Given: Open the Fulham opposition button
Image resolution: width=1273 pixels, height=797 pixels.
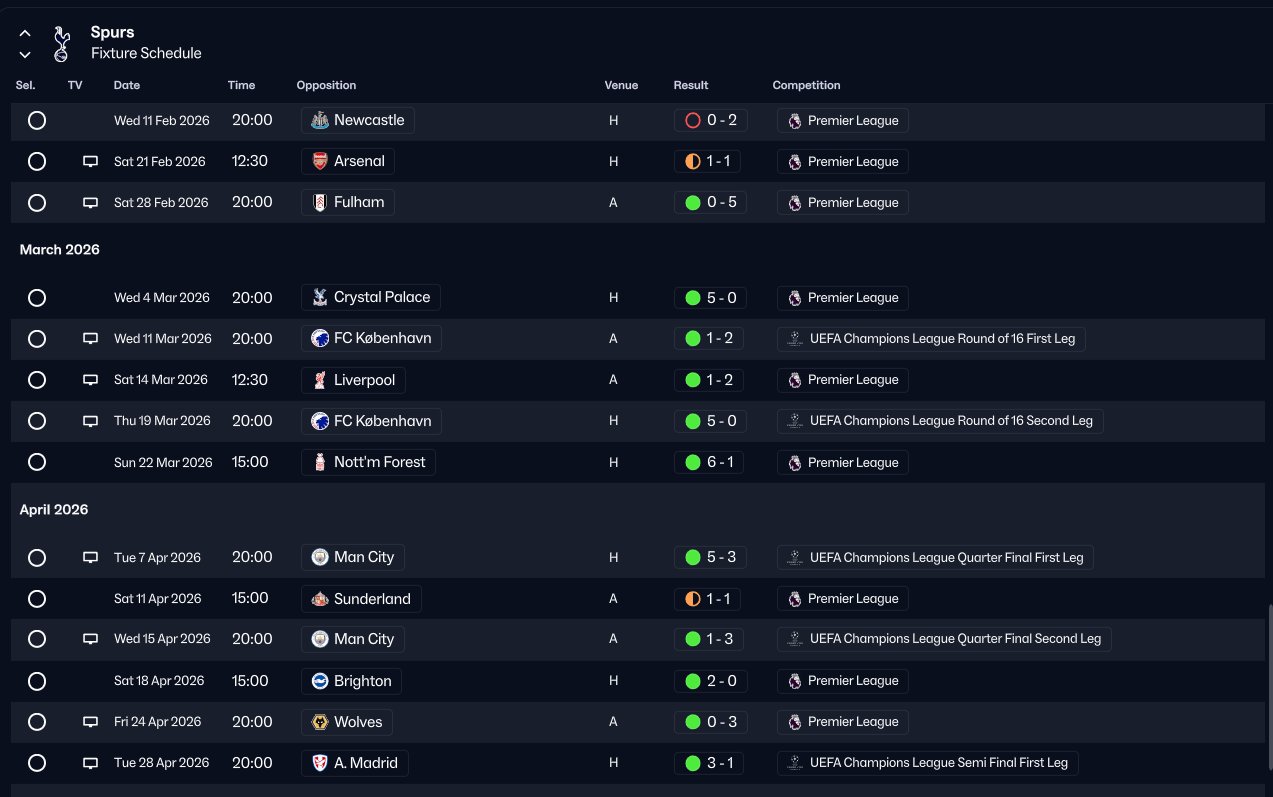Looking at the screenshot, I should coord(348,202).
